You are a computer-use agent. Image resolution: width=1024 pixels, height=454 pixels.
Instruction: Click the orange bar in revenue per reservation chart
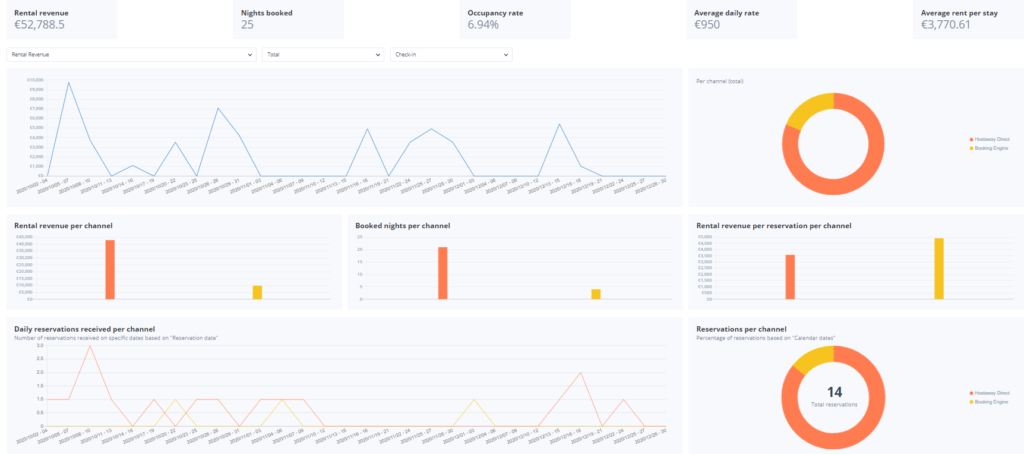click(790, 277)
